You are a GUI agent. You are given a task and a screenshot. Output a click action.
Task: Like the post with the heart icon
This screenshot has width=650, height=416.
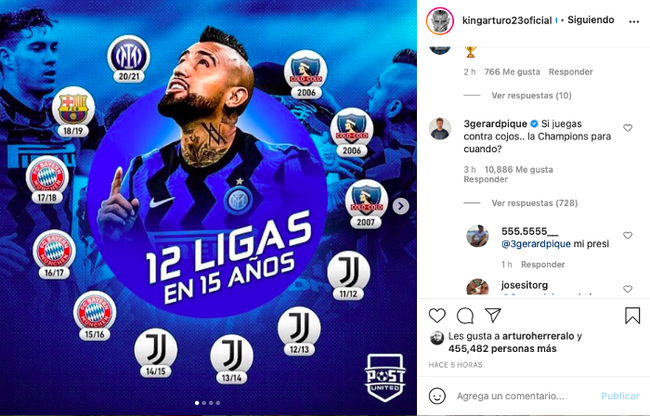[x=437, y=316]
